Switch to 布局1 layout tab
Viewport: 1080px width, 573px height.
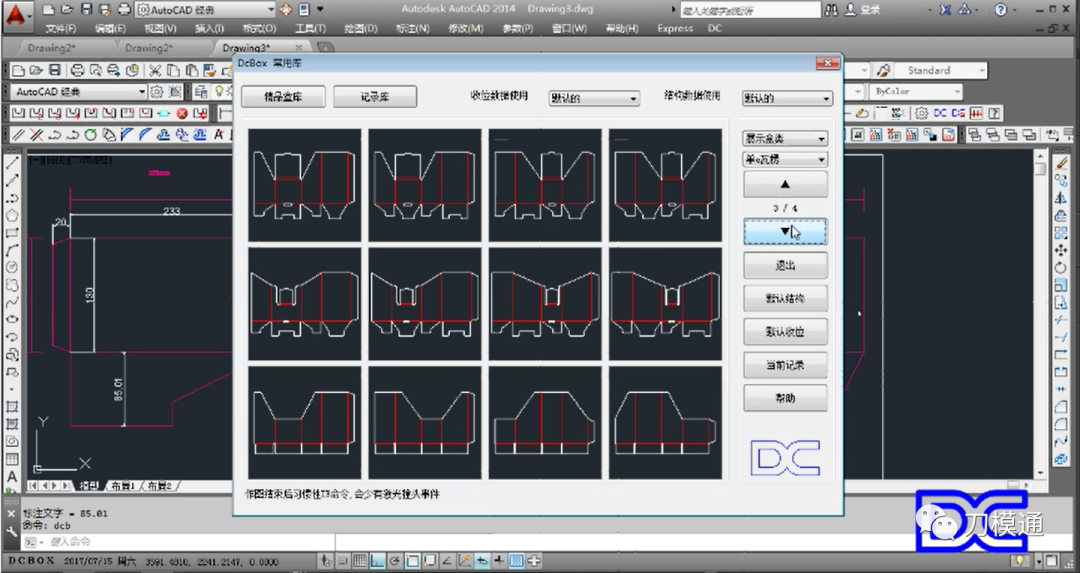tap(123, 486)
